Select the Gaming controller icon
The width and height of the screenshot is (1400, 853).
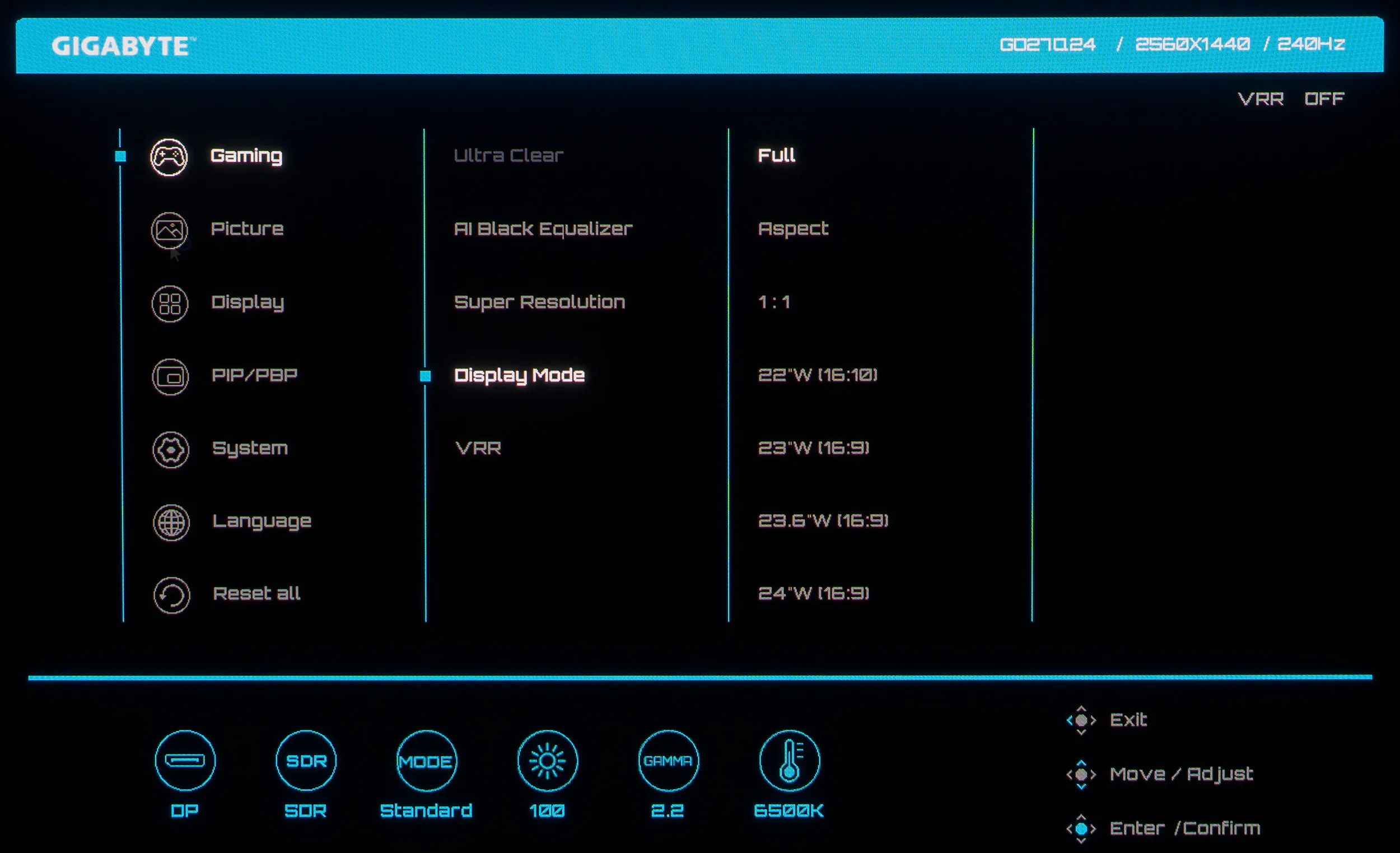169,157
